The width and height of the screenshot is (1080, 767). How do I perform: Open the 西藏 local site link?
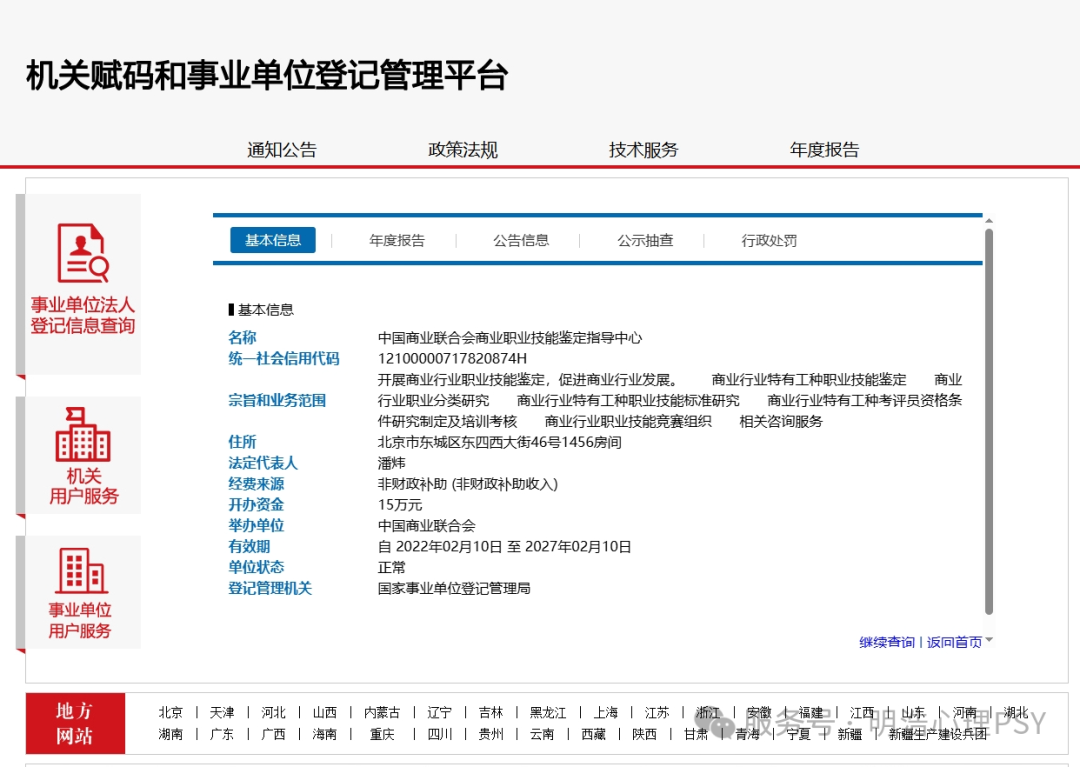[x=594, y=735]
